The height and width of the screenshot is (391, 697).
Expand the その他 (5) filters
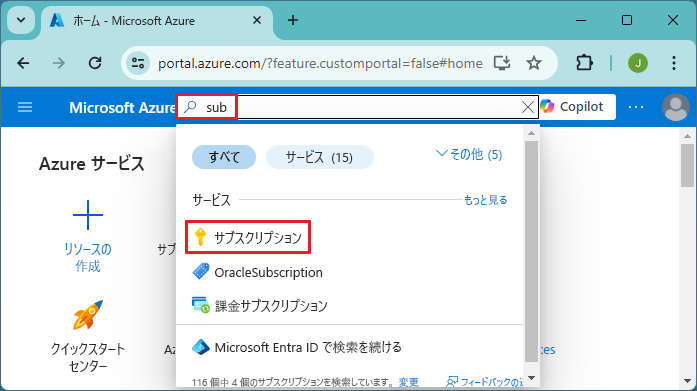469,155
